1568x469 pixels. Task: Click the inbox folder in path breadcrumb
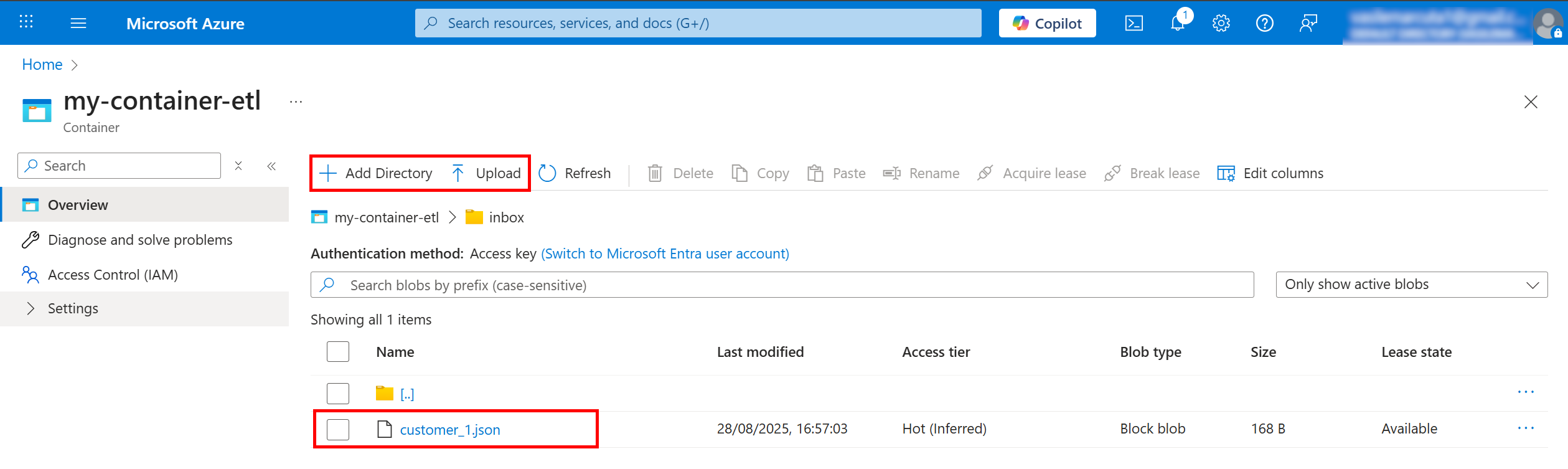click(x=495, y=217)
